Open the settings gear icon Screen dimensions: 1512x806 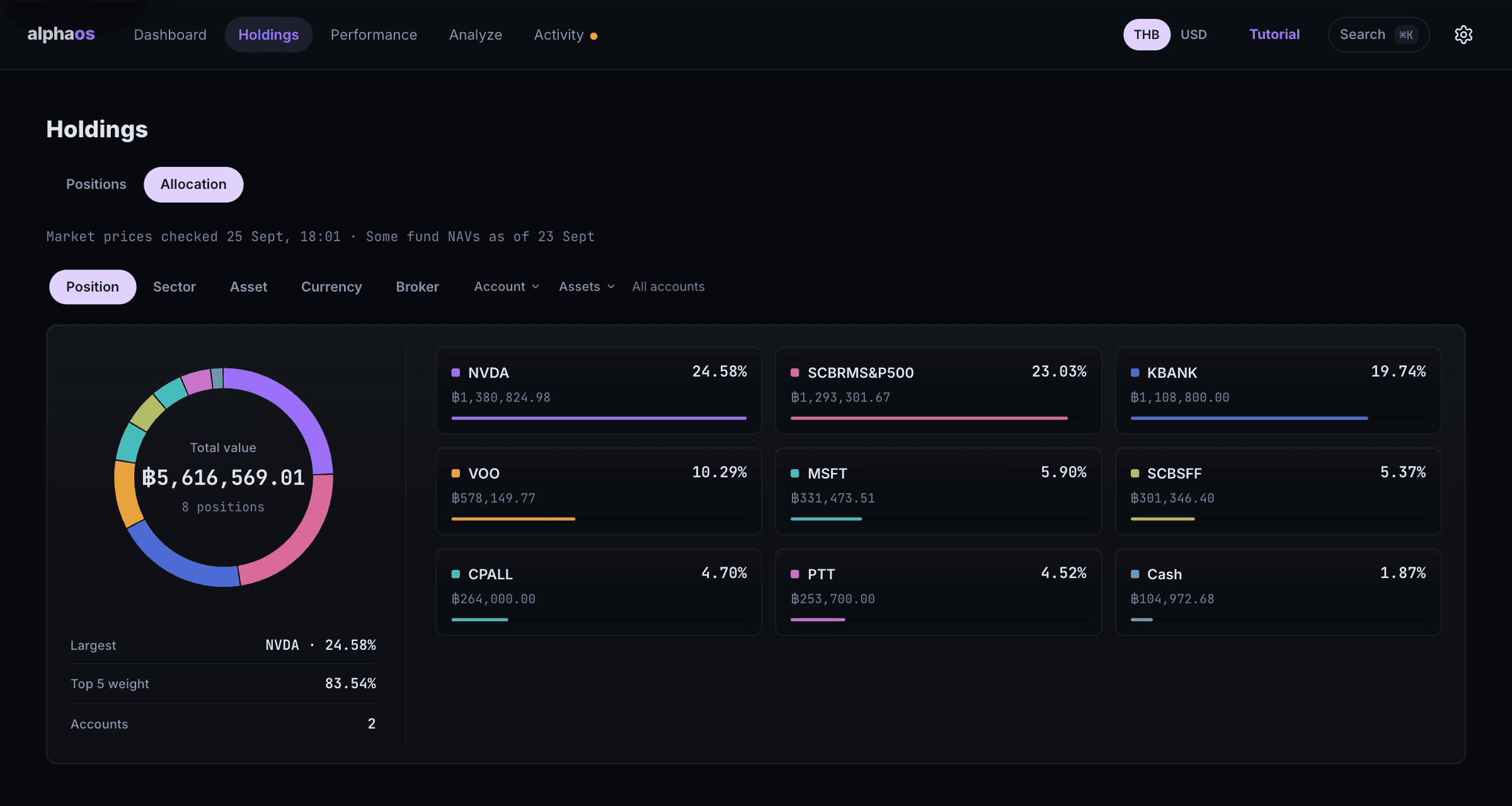[x=1463, y=35]
